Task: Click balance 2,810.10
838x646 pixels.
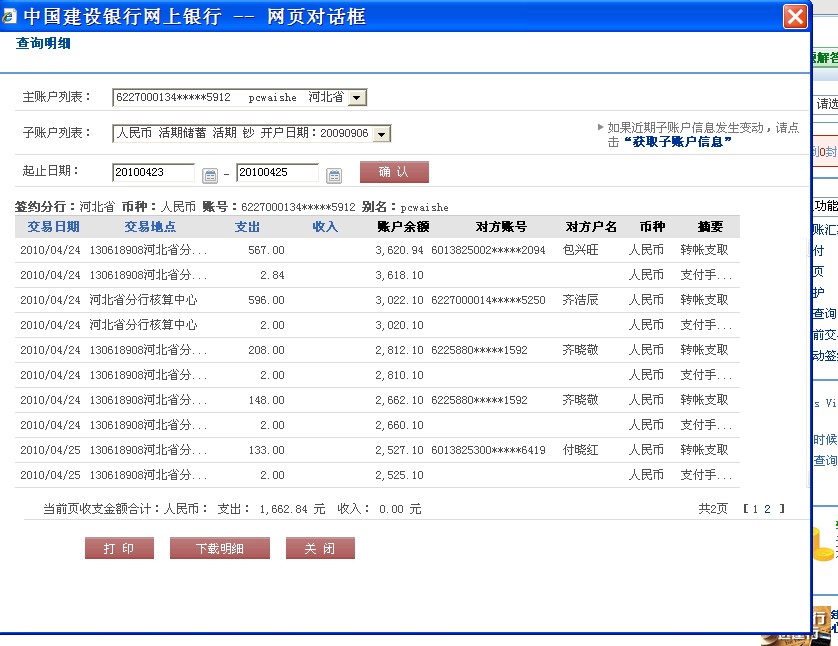Action: click(399, 375)
